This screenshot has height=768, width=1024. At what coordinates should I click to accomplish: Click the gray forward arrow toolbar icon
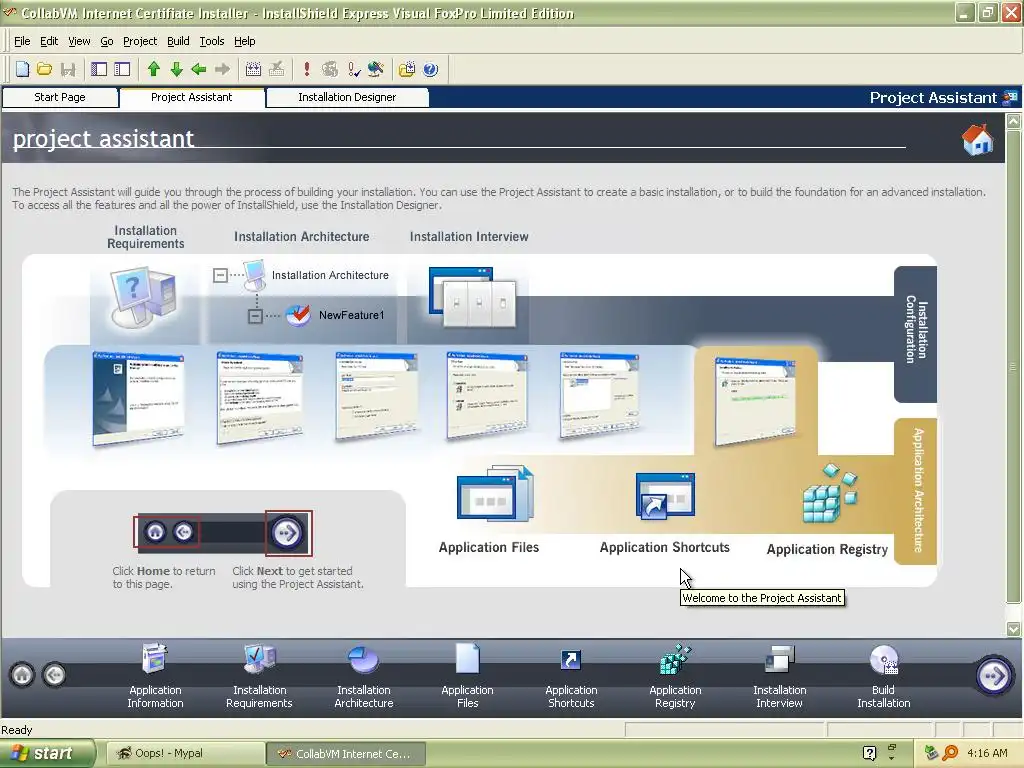[222, 69]
